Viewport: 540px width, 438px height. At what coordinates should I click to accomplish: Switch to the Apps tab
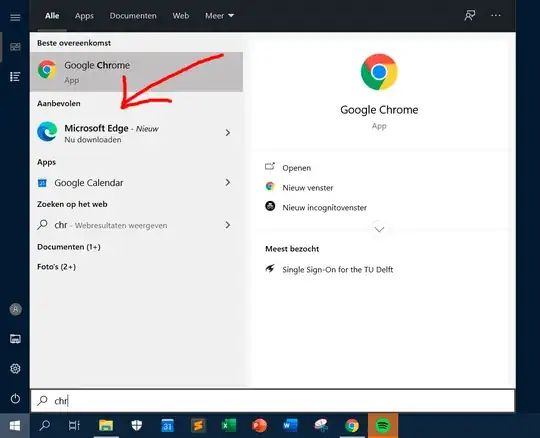click(x=84, y=16)
